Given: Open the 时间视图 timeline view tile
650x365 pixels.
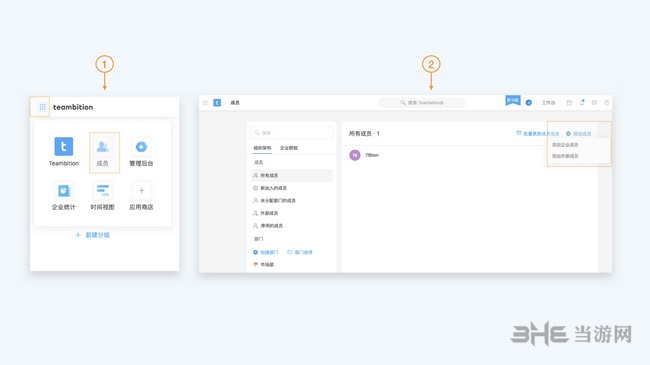Looking at the screenshot, I should (102, 196).
